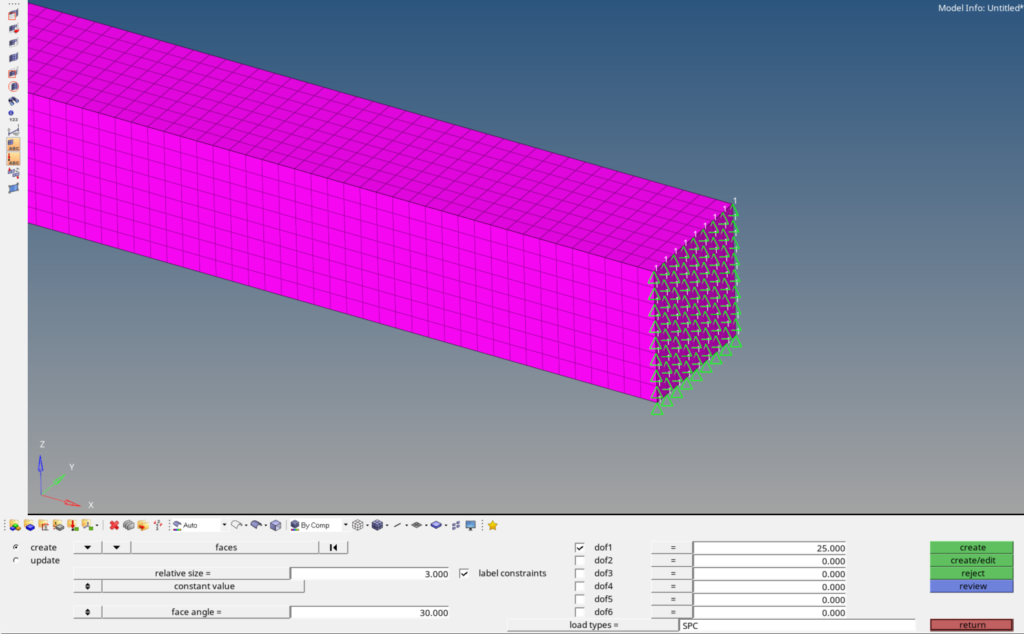
Task: Select the update radio button
Action: click(15, 560)
